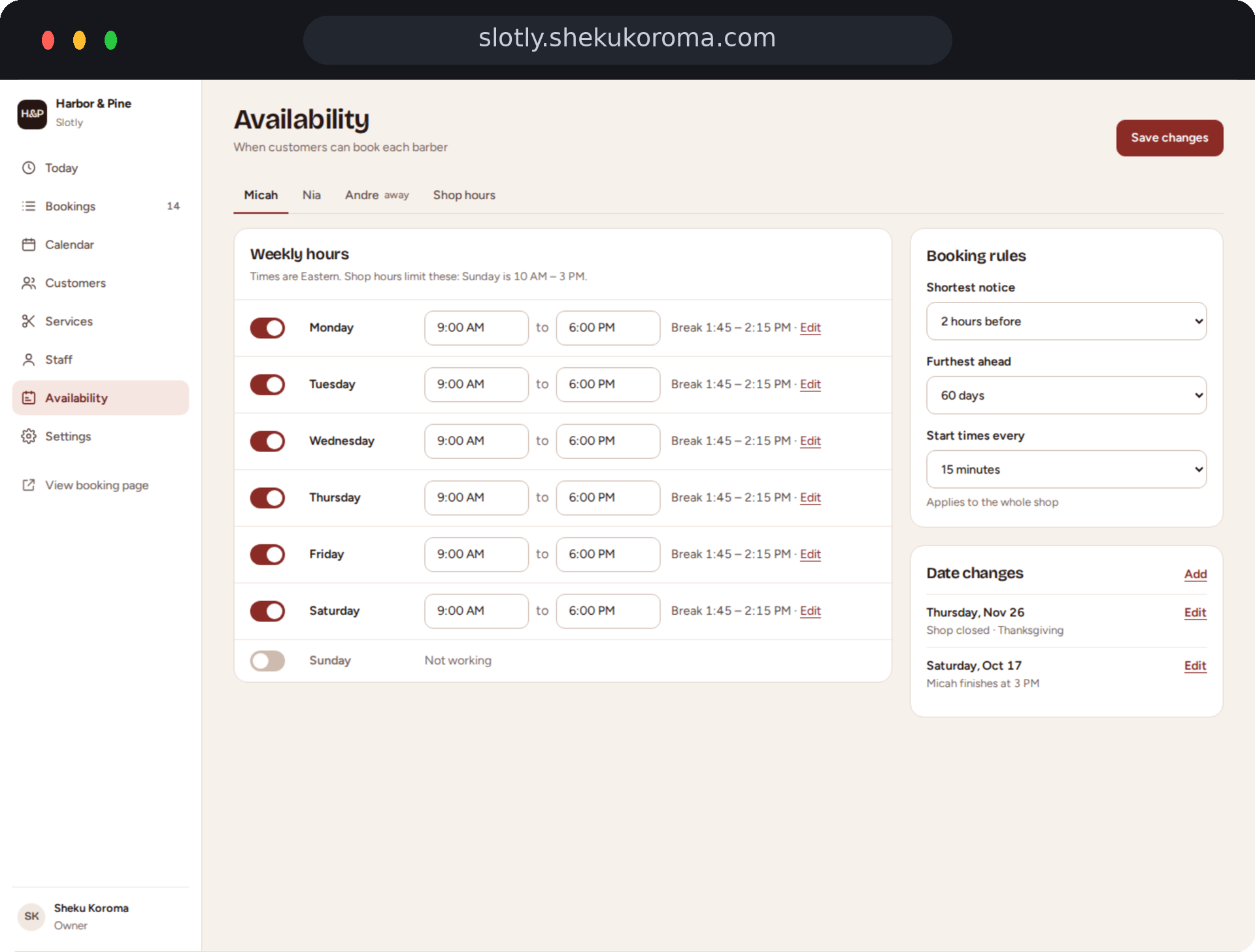Switch off the Friday toggle
This screenshot has height=952, width=1255.
[x=267, y=554]
